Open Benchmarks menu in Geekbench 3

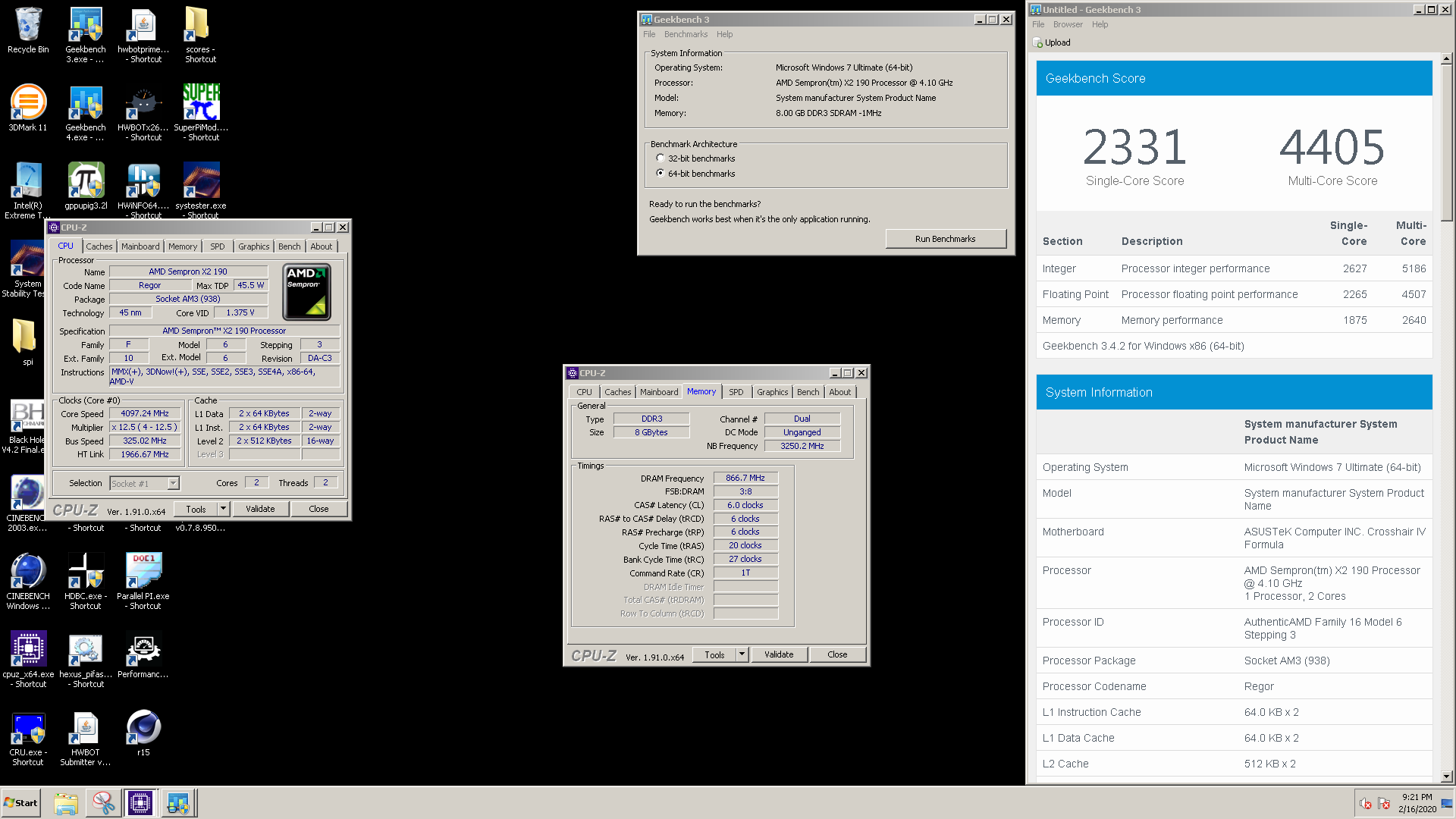(x=686, y=34)
